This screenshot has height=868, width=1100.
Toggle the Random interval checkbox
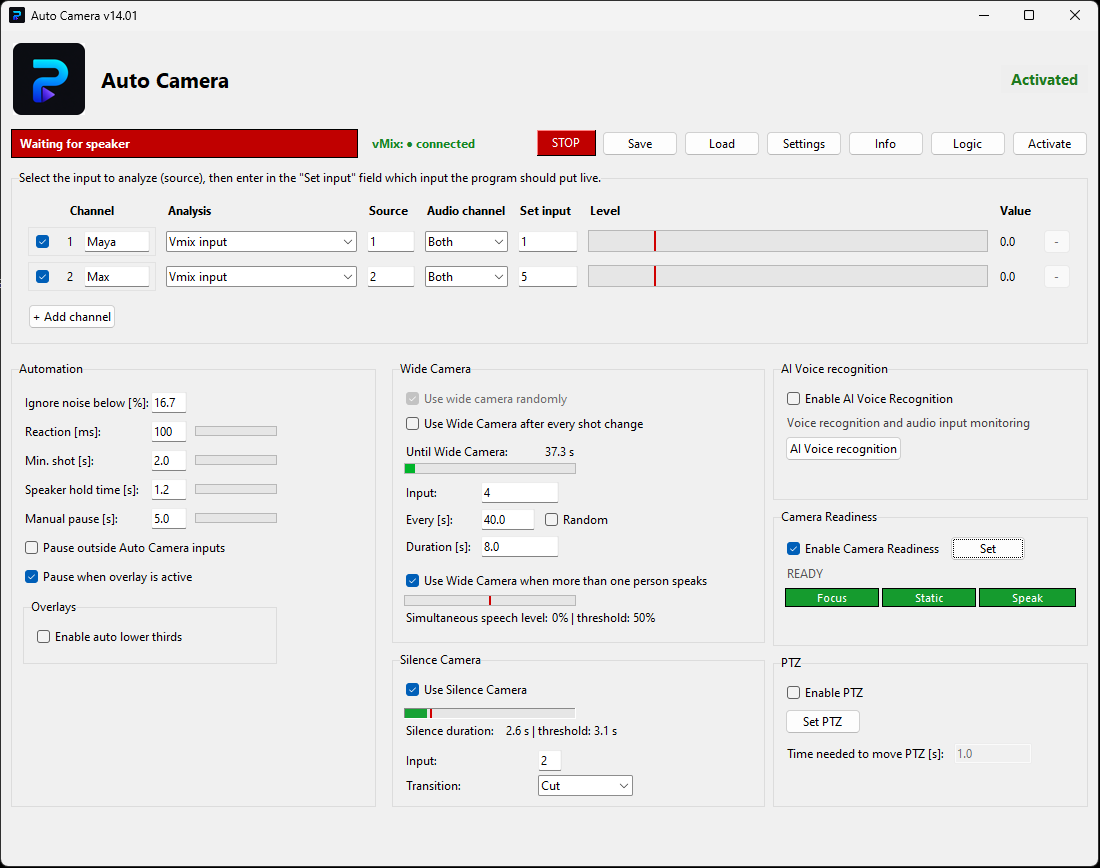tap(551, 520)
